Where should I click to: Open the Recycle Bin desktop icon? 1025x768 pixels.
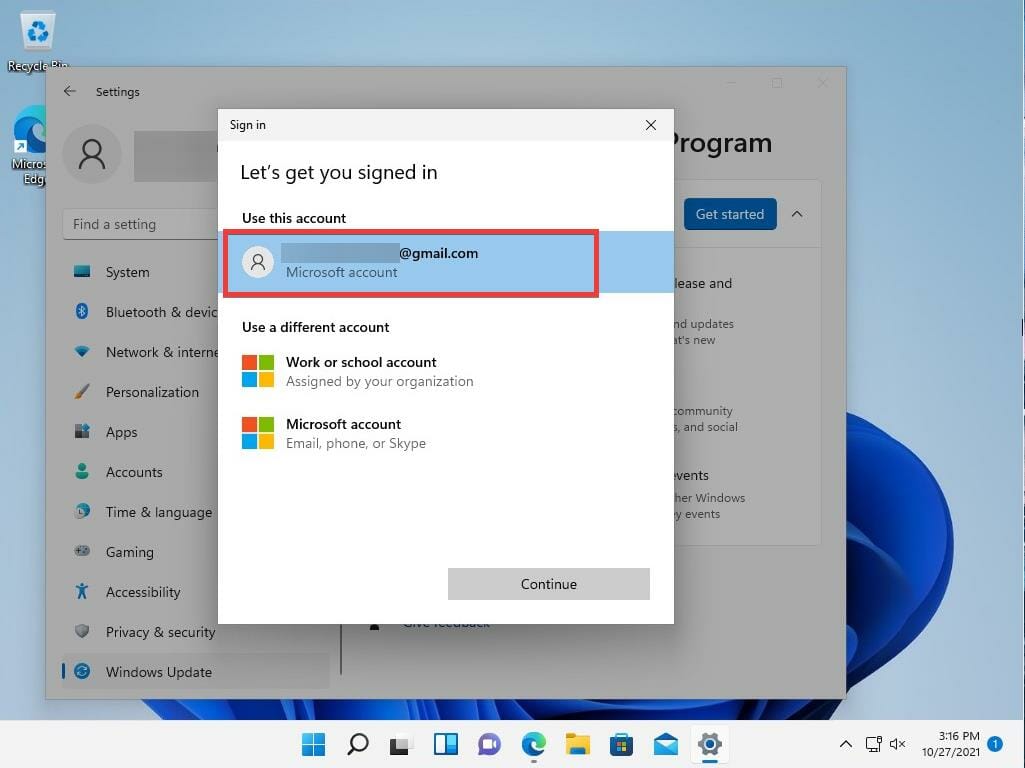[x=37, y=41]
